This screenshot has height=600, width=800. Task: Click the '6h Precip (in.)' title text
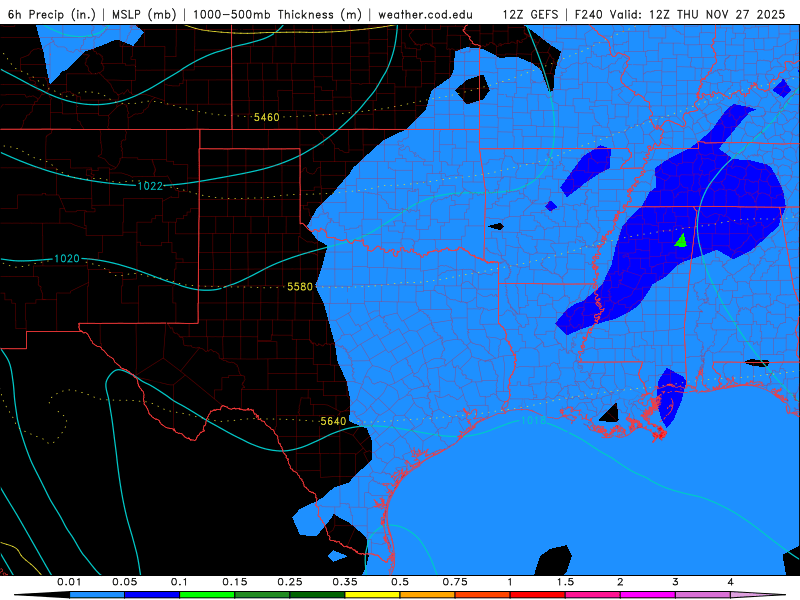52,14
